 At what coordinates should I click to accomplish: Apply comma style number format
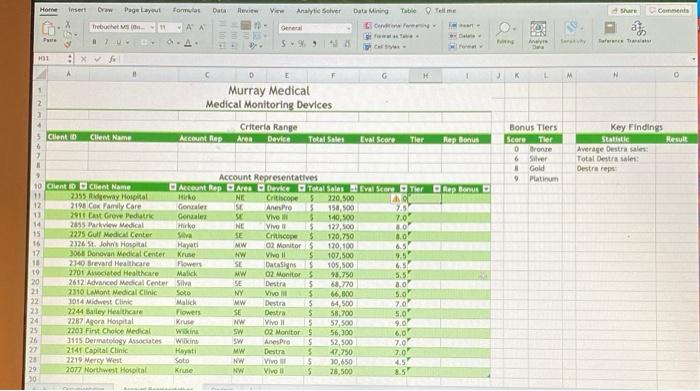(x=315, y=44)
